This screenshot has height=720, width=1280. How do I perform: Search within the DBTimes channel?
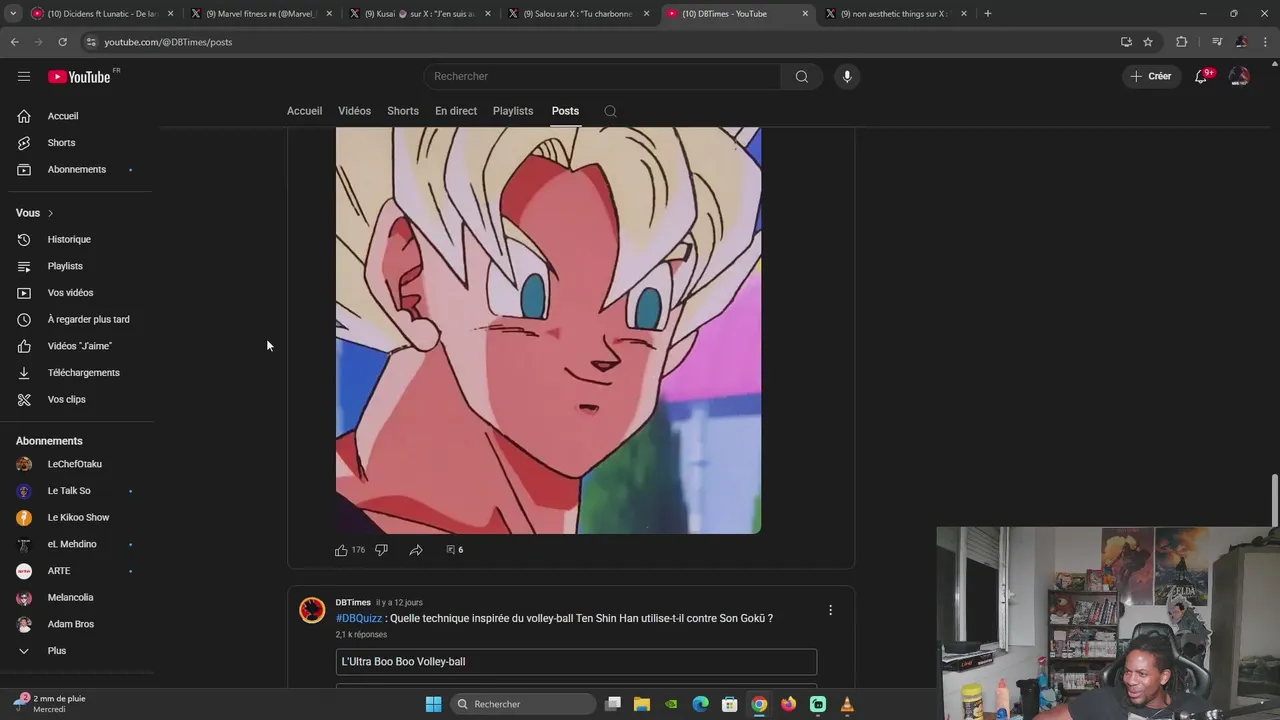(x=610, y=111)
